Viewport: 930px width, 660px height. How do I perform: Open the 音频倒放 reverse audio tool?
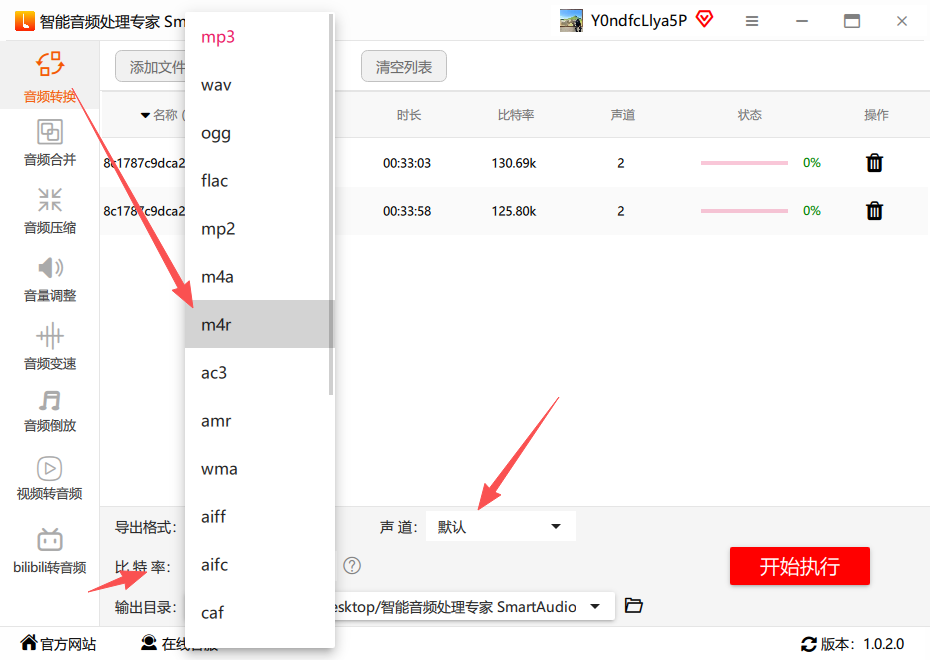click(50, 410)
